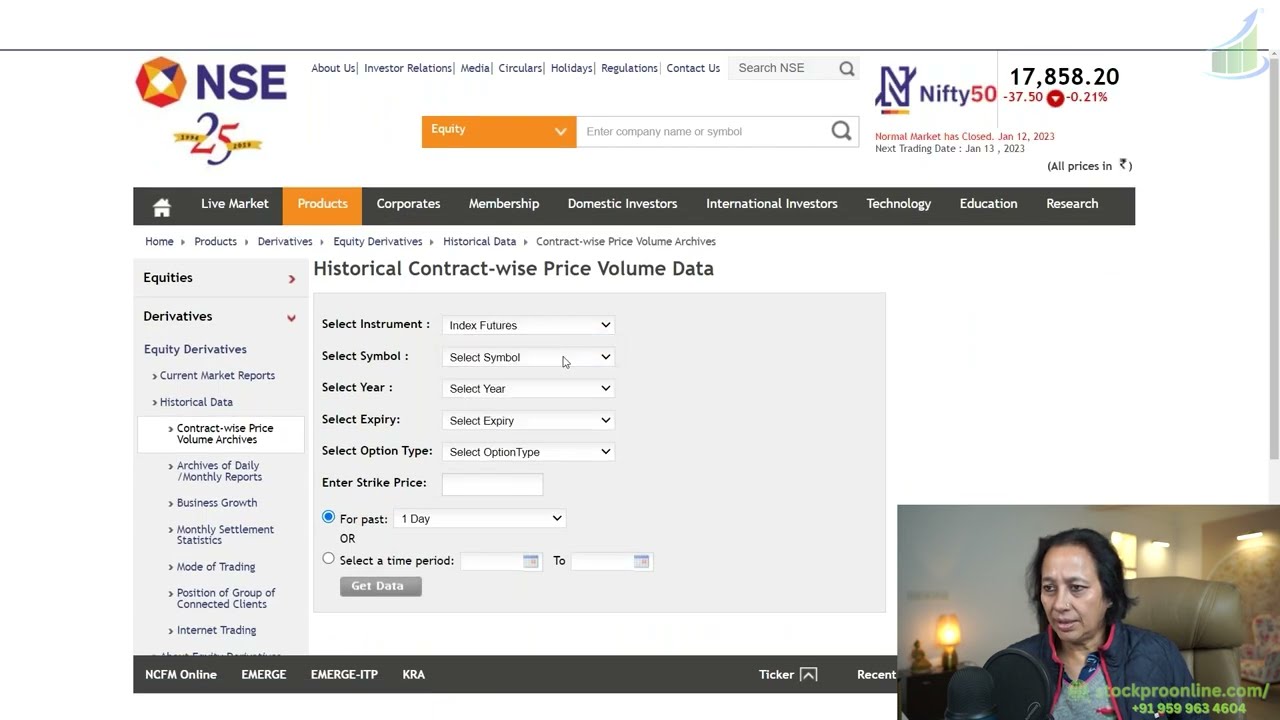Image resolution: width=1280 pixels, height=720 pixels.
Task: Click the Derivatives breadcrumb link
Action: 285,242
